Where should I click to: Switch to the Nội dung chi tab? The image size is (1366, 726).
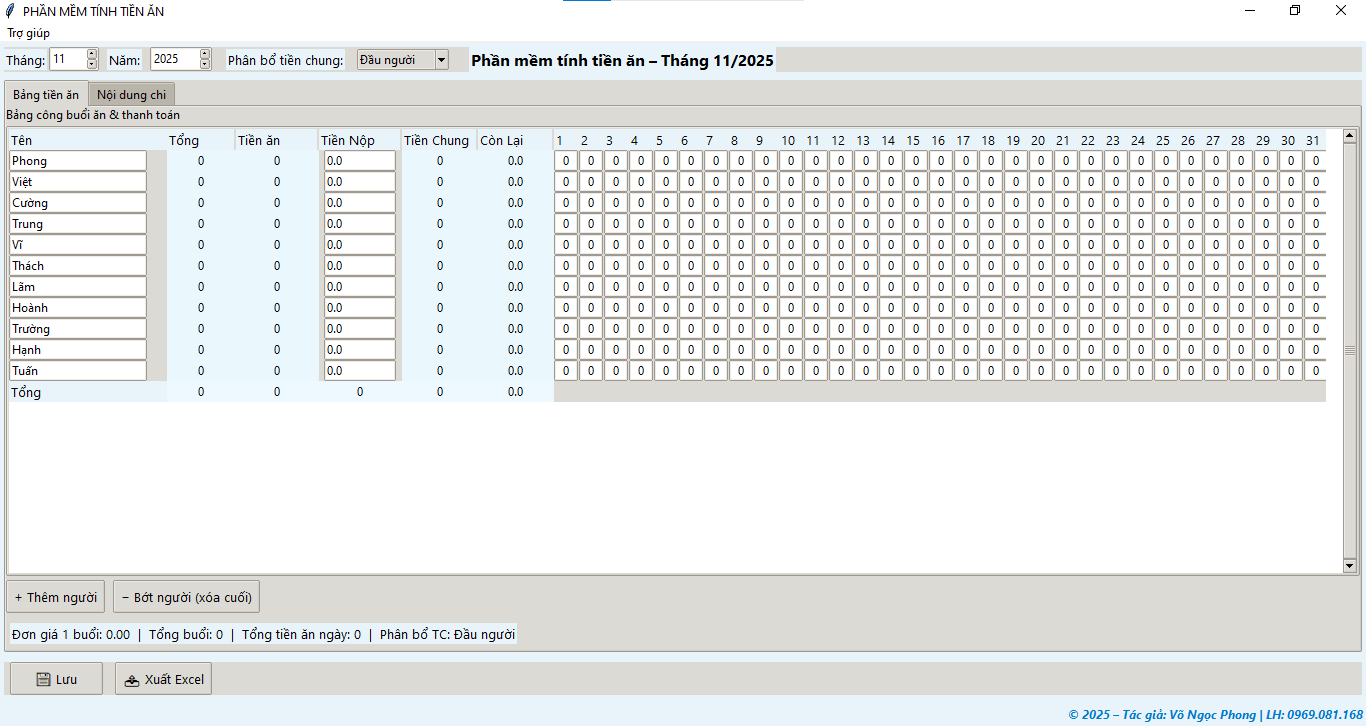(x=131, y=95)
